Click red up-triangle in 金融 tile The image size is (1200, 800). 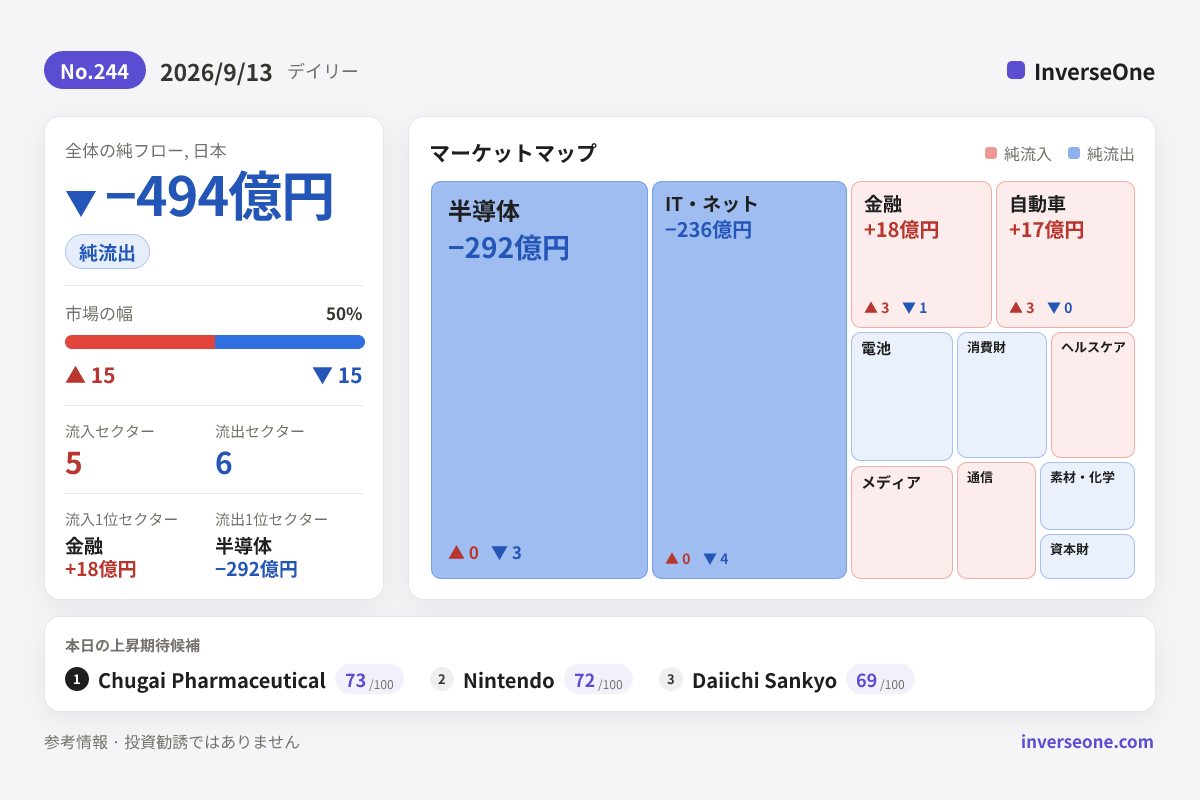pyautogui.click(x=870, y=308)
